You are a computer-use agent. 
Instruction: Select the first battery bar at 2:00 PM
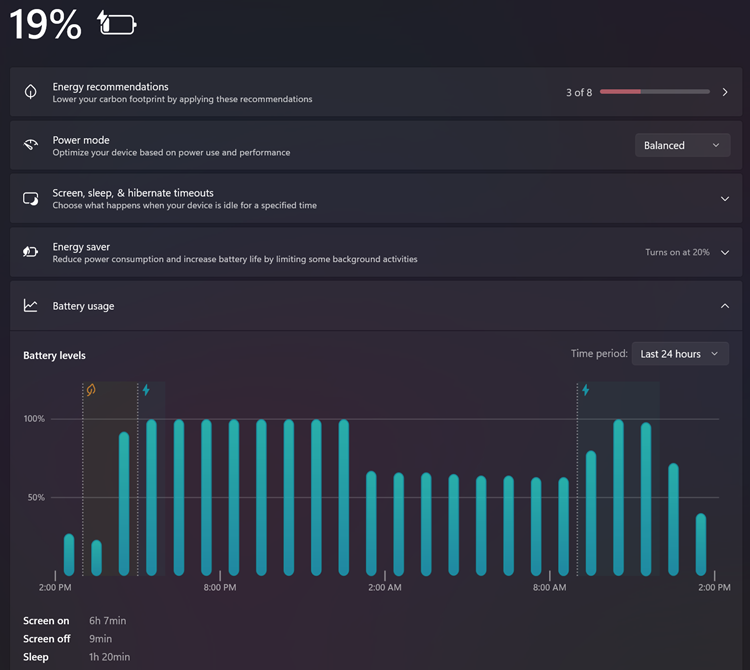point(69,555)
